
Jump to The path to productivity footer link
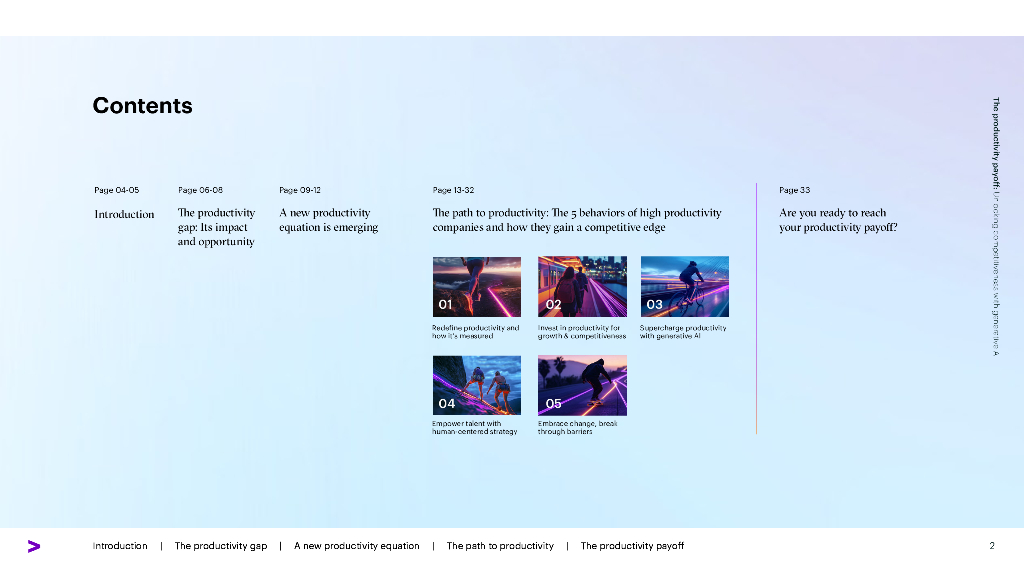(500, 546)
